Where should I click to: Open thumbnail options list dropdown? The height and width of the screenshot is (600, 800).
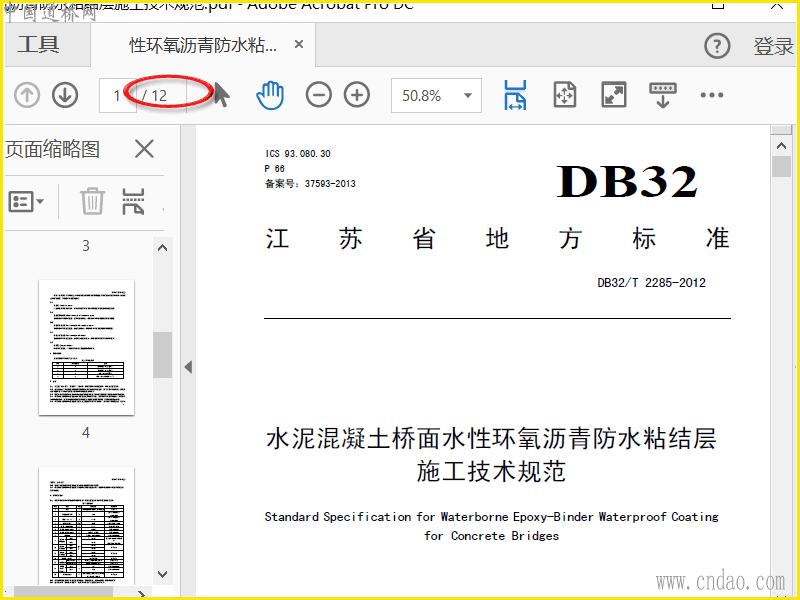tap(26, 202)
